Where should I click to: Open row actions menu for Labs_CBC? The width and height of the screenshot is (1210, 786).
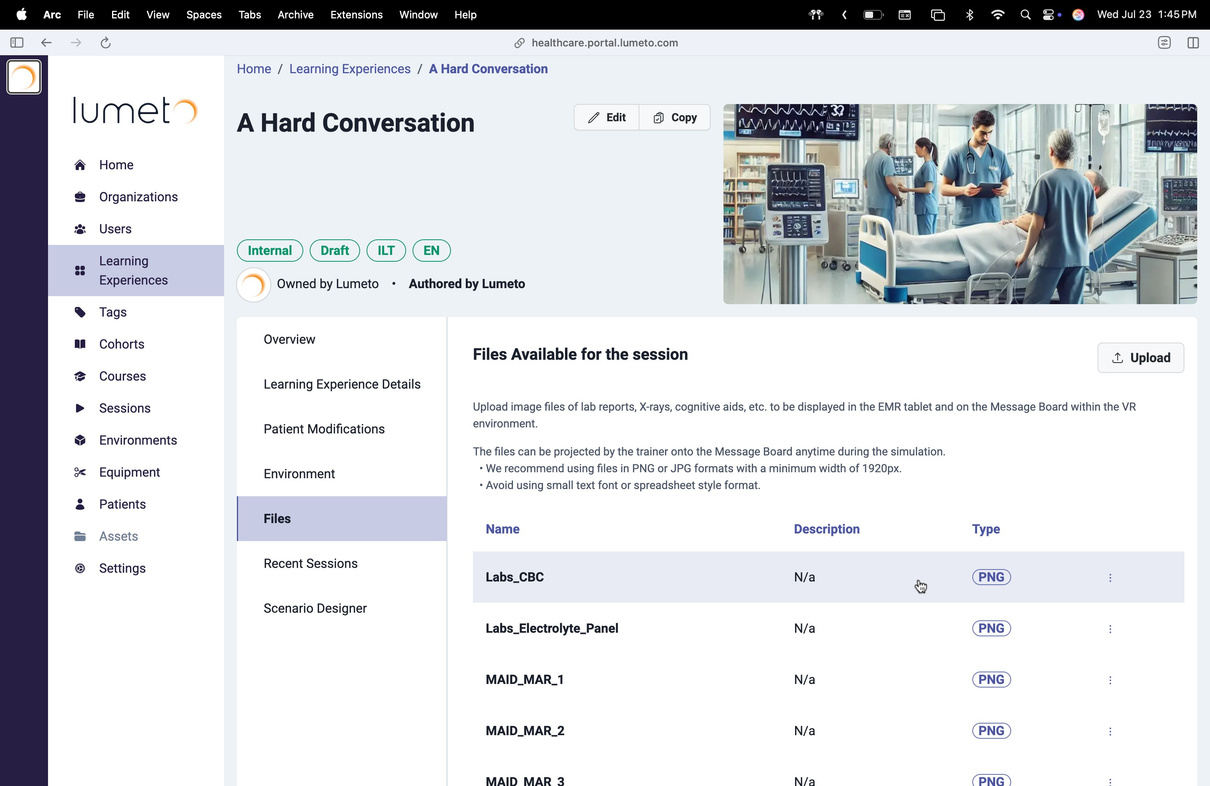[1110, 578]
